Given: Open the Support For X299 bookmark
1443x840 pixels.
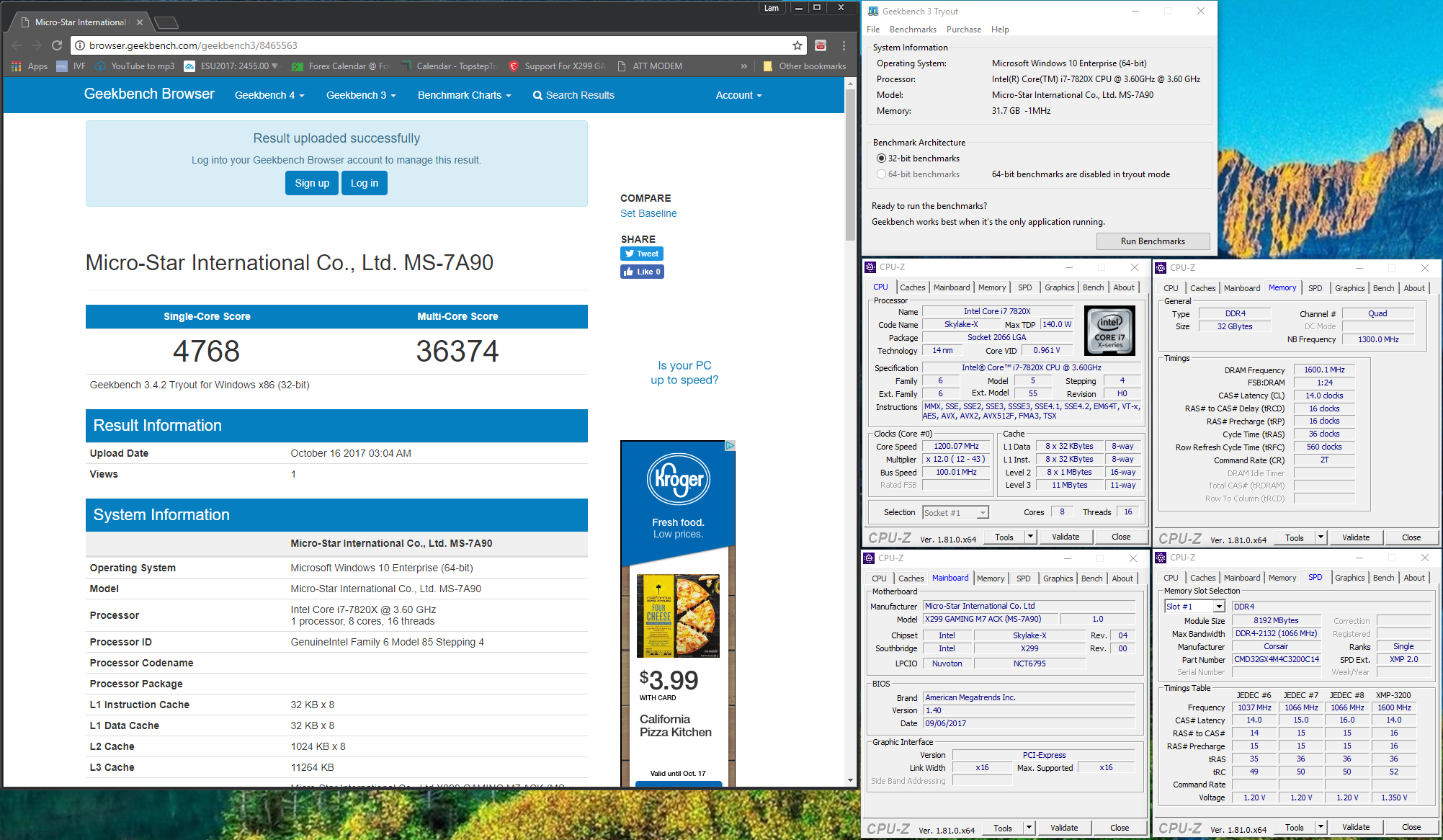Looking at the screenshot, I should point(557,66).
